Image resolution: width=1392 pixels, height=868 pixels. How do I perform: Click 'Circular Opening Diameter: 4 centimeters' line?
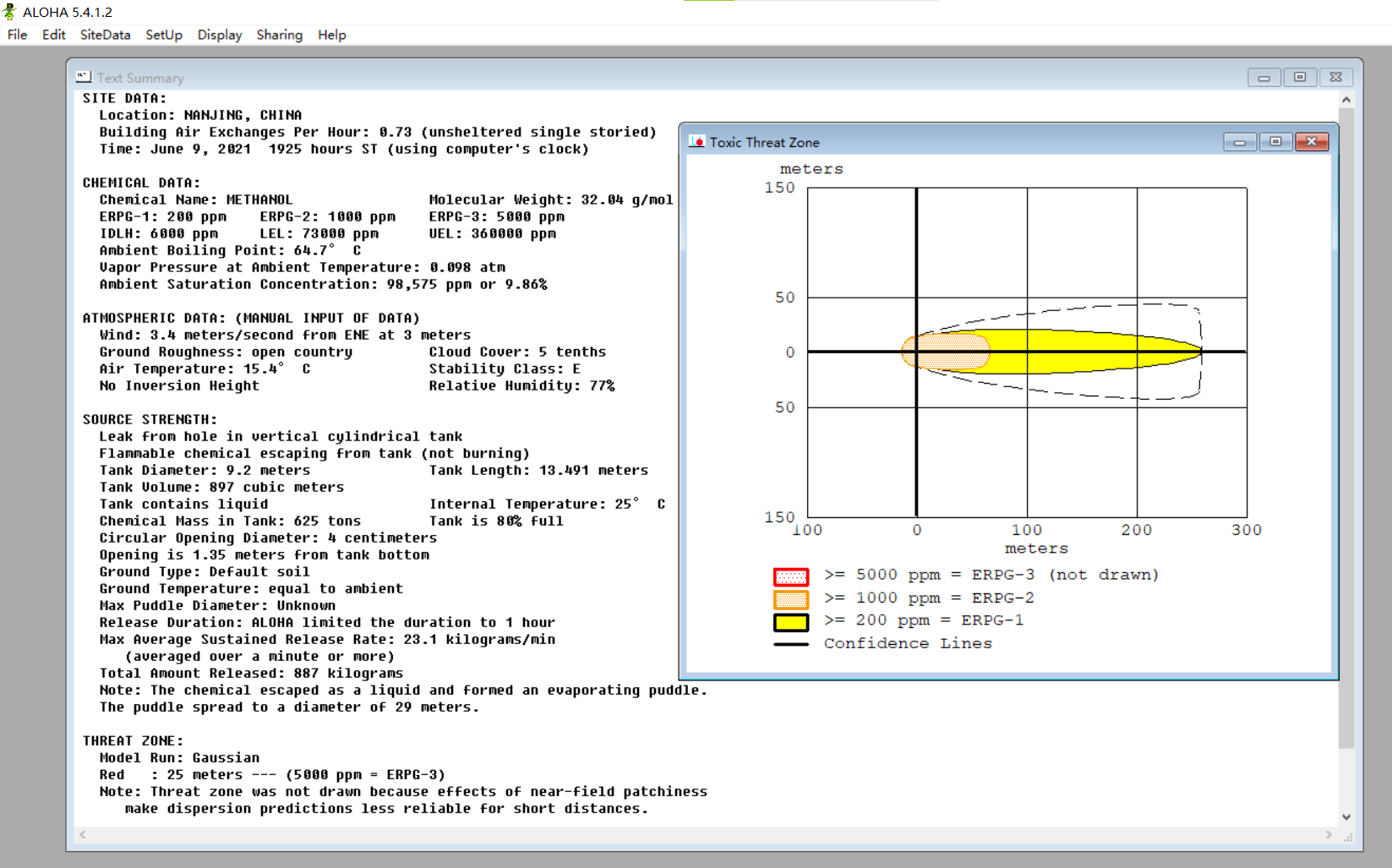pos(268,538)
